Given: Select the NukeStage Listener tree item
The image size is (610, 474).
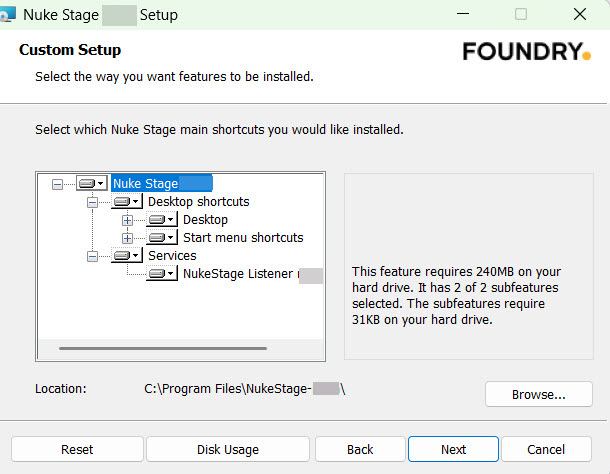Looking at the screenshot, I should click(238, 274).
